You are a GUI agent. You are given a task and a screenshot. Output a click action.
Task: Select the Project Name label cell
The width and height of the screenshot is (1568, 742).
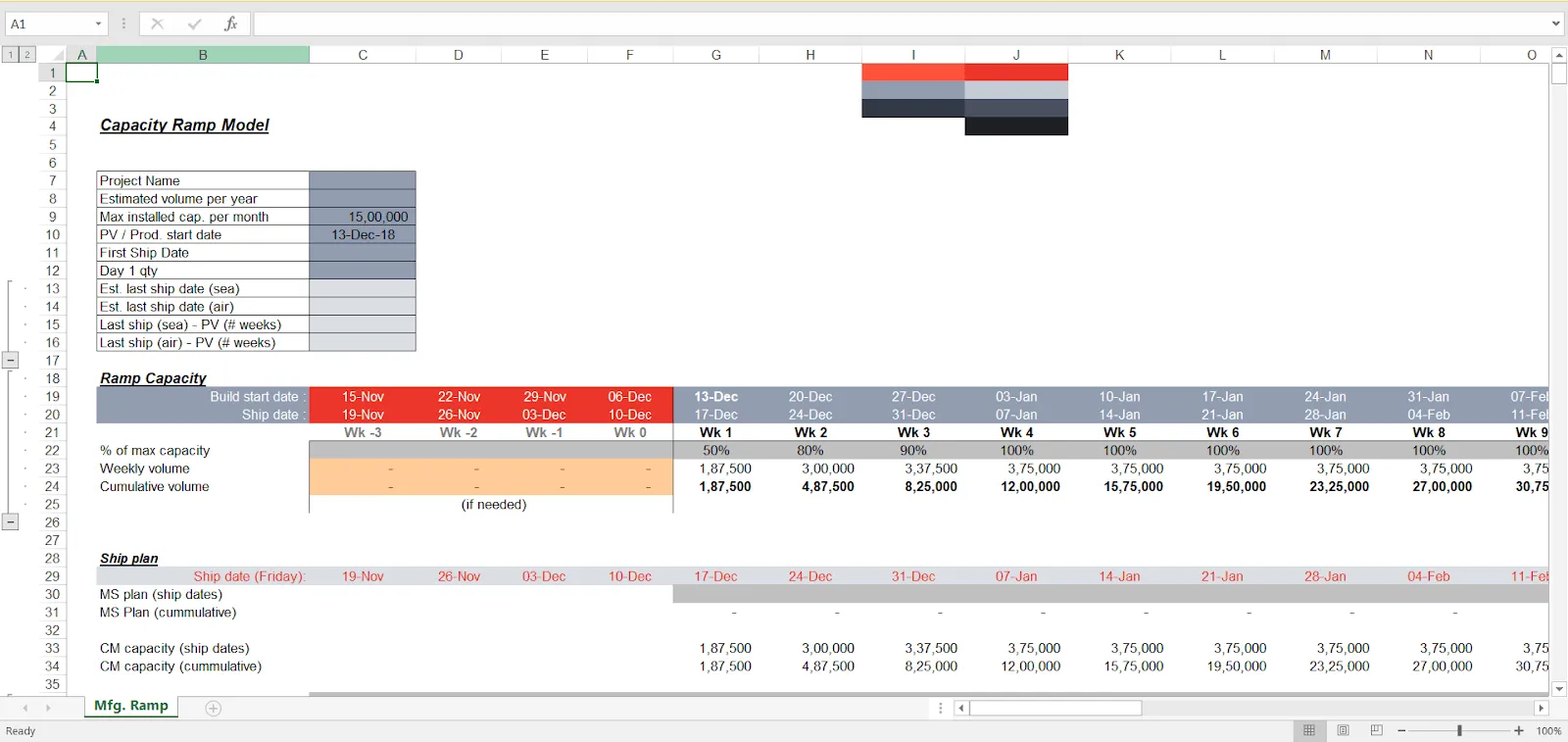pos(203,180)
